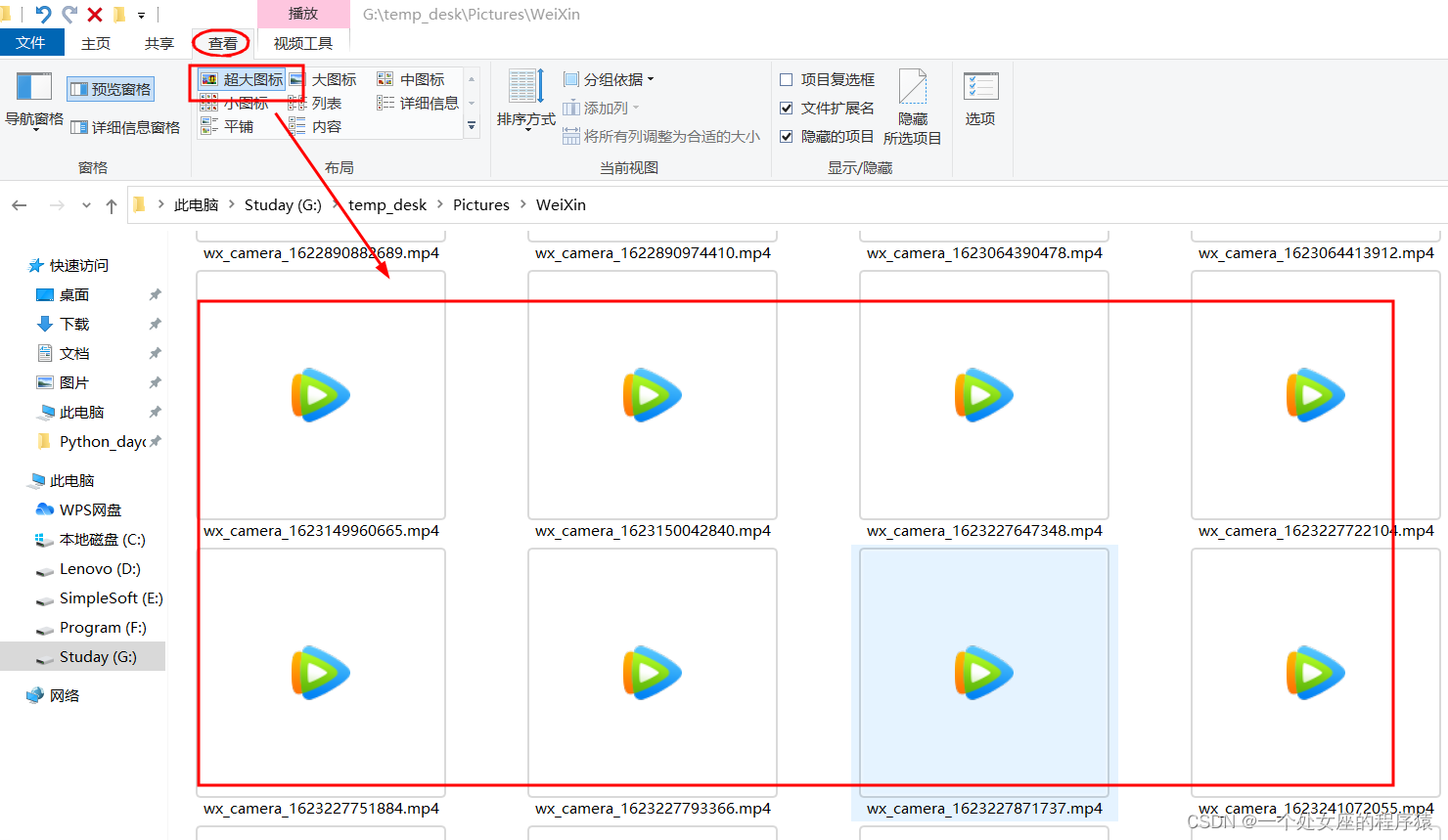Open Program (F:) drive
1448x840 pixels.
[x=91, y=627]
